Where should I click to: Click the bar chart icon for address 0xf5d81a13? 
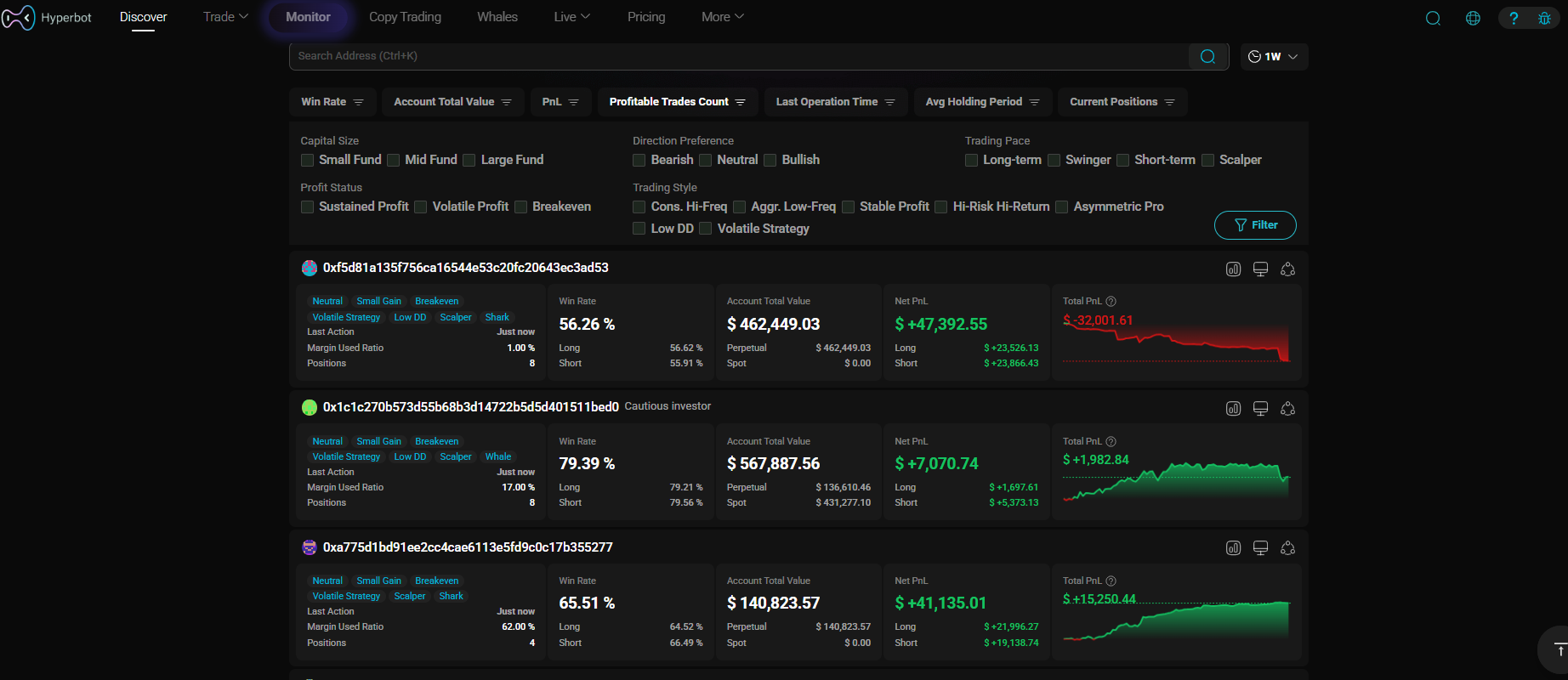(1233, 269)
